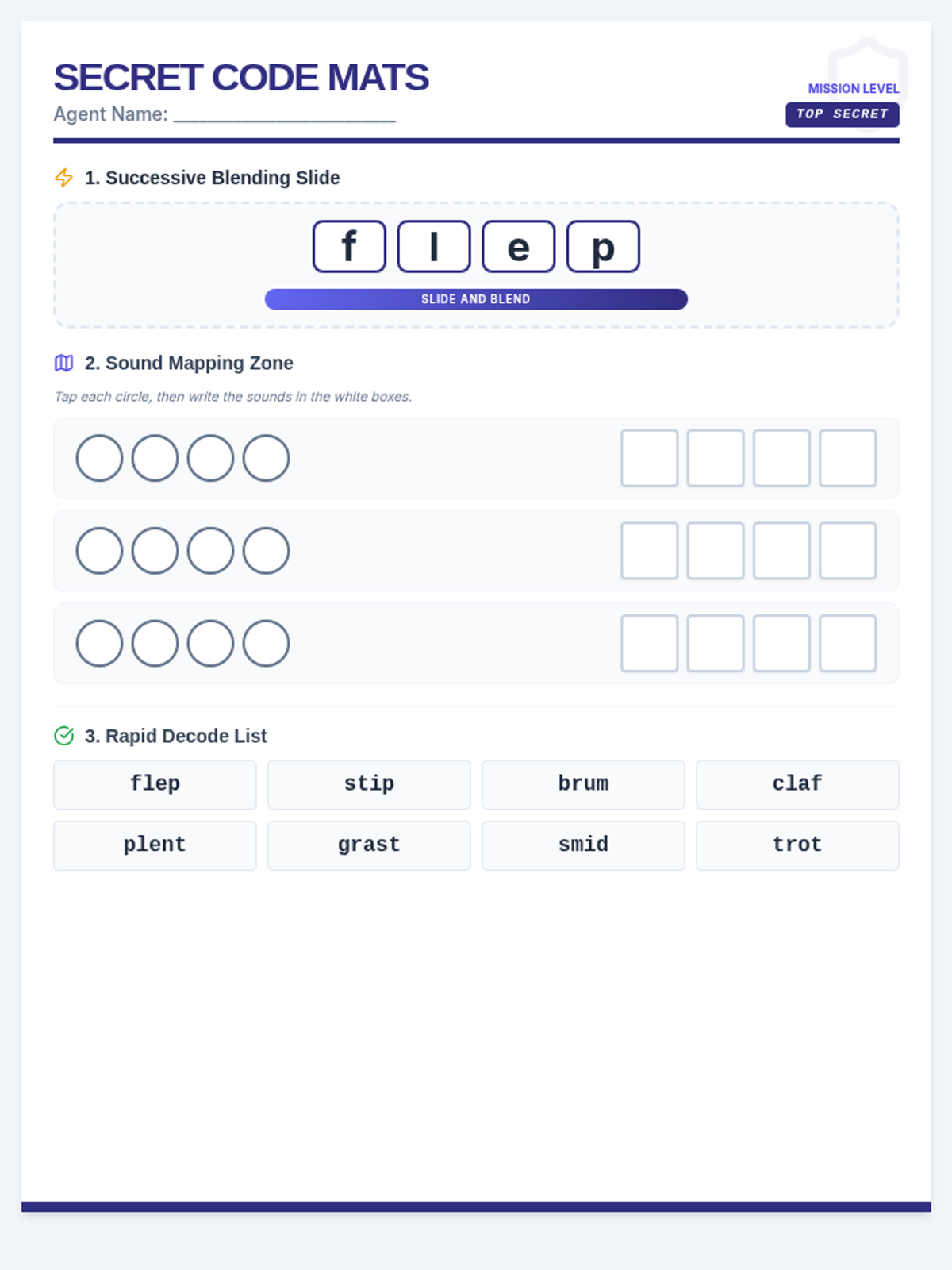Click the green checkmark icon by Rapid Decode List
This screenshot has width=952, height=1270.
[64, 736]
